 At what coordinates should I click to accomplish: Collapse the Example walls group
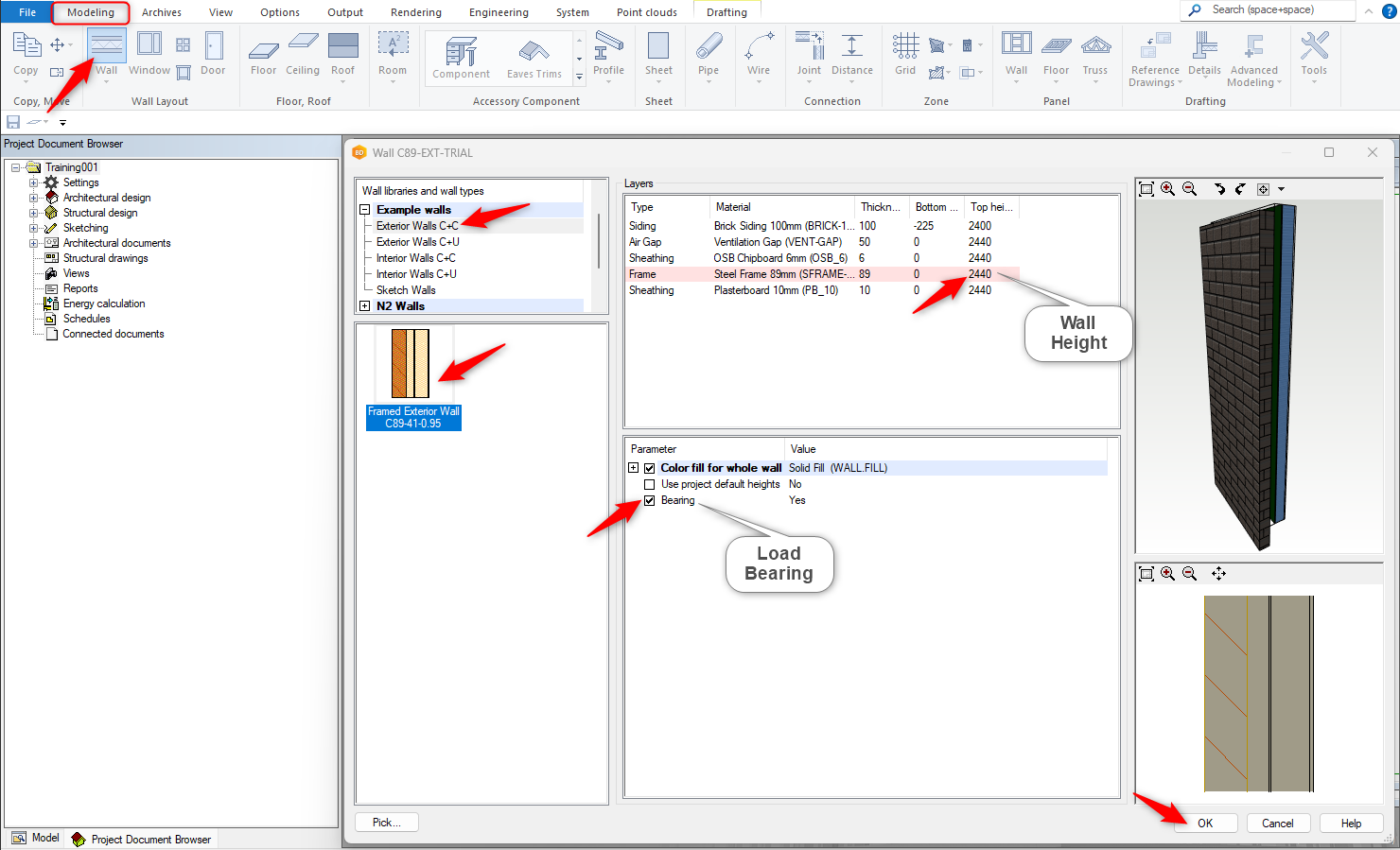[365, 210]
